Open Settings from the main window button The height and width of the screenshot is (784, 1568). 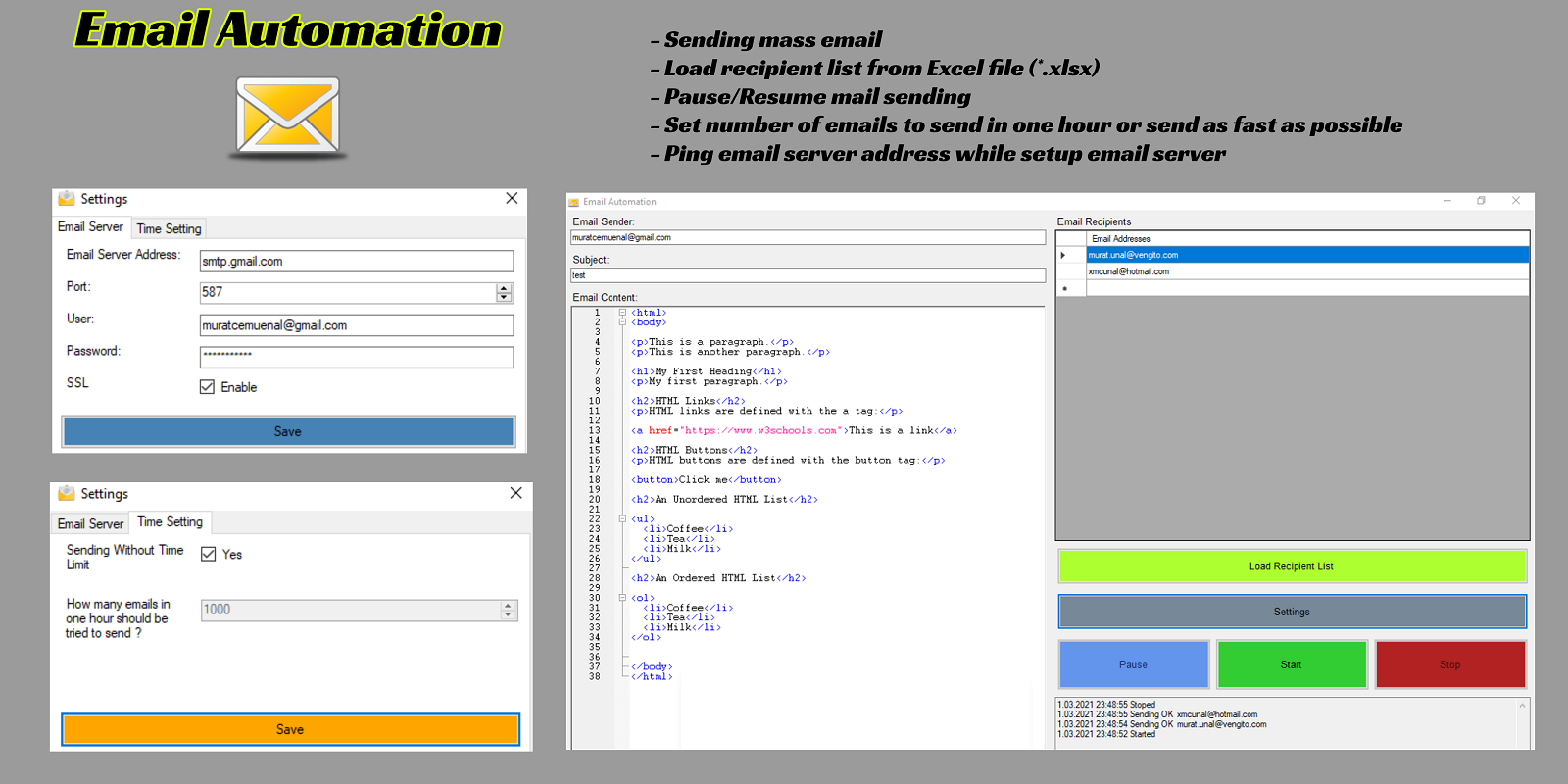pyautogui.click(x=1292, y=612)
